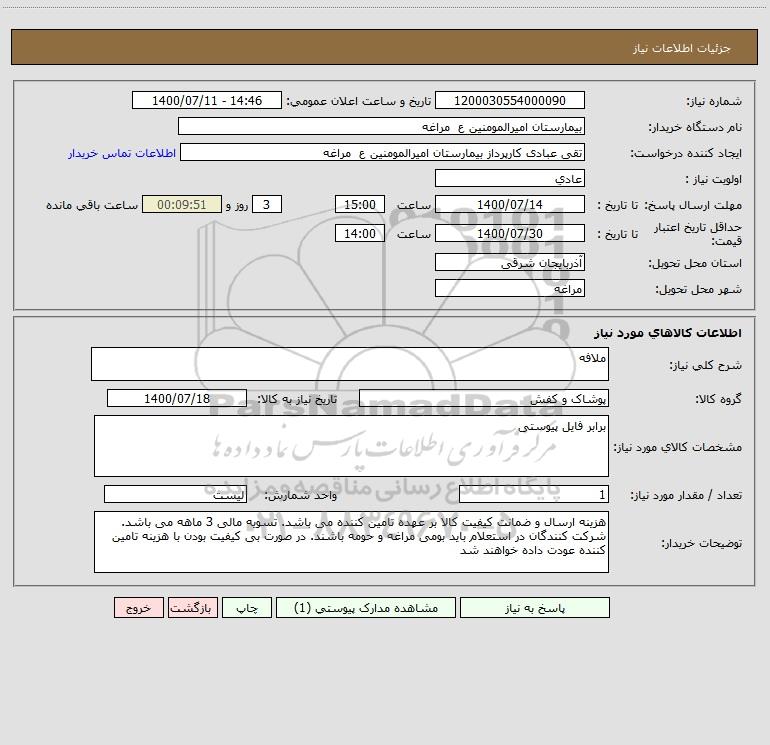770x745 pixels.
Task: Click the چاپ print button
Action: tap(247, 608)
